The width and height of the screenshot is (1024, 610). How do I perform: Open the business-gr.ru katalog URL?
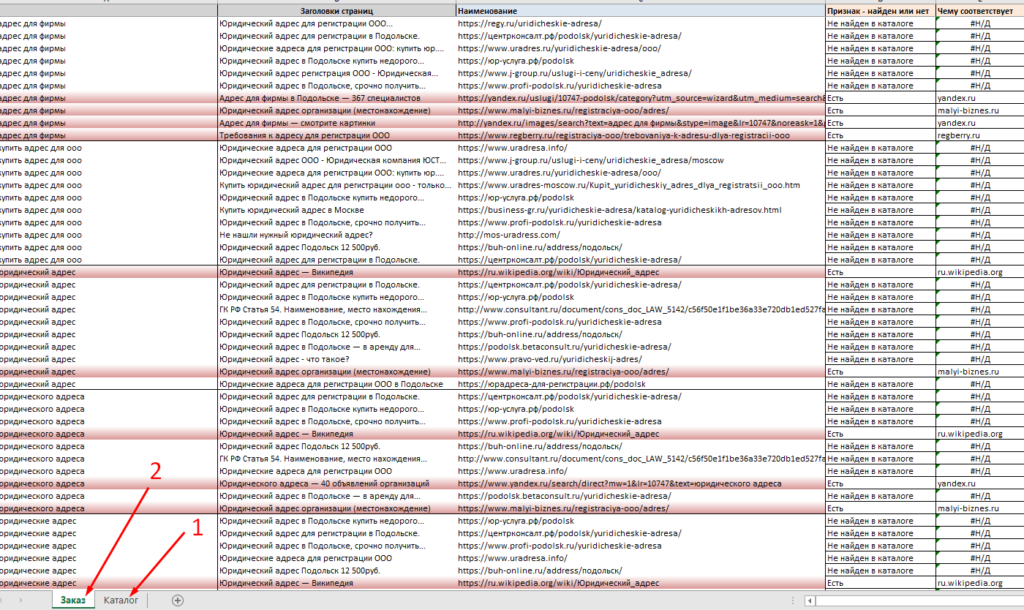pos(619,210)
